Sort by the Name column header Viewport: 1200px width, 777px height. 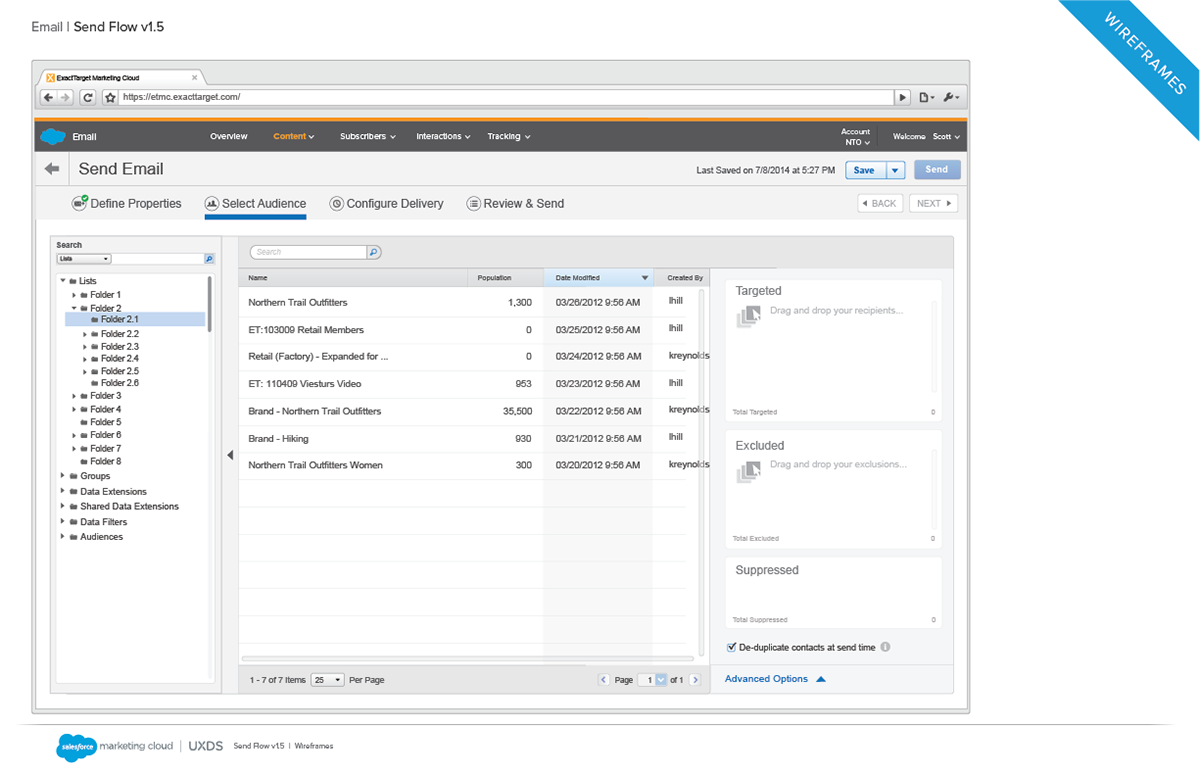click(353, 278)
